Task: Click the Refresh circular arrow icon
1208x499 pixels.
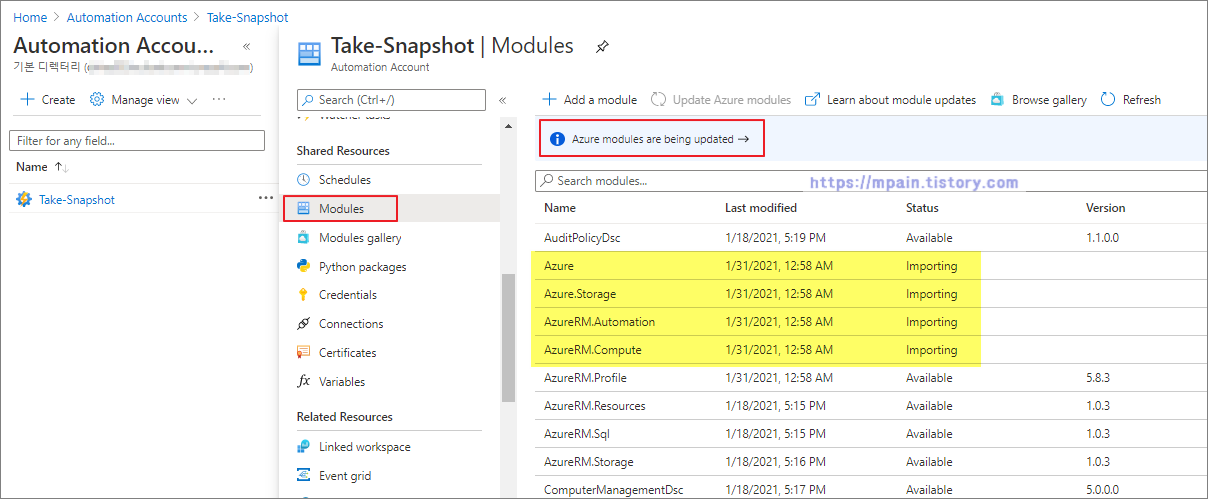Action: tap(1108, 99)
